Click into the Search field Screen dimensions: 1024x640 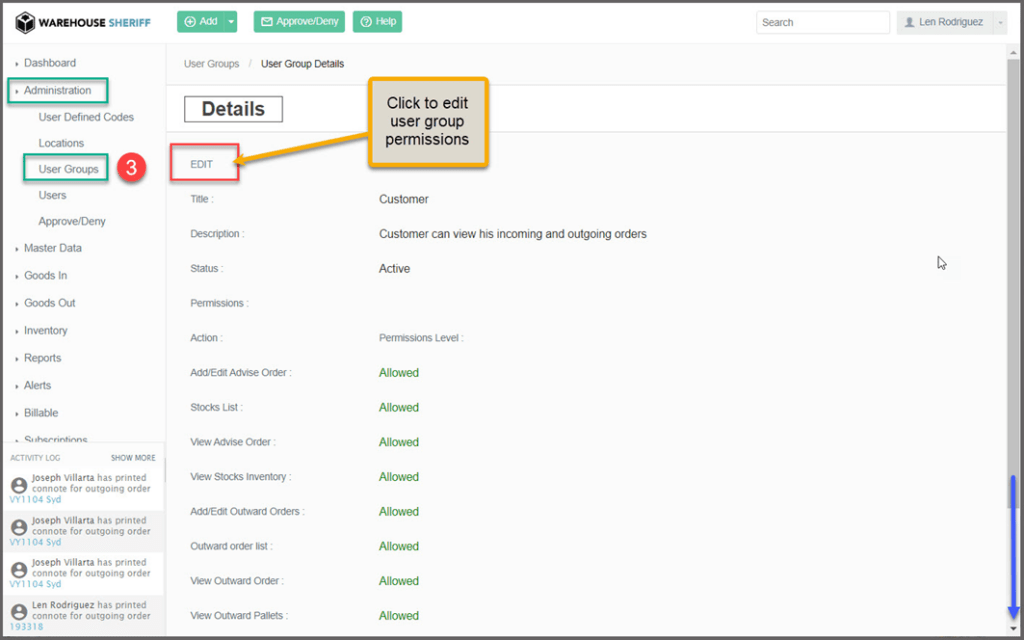tap(822, 22)
